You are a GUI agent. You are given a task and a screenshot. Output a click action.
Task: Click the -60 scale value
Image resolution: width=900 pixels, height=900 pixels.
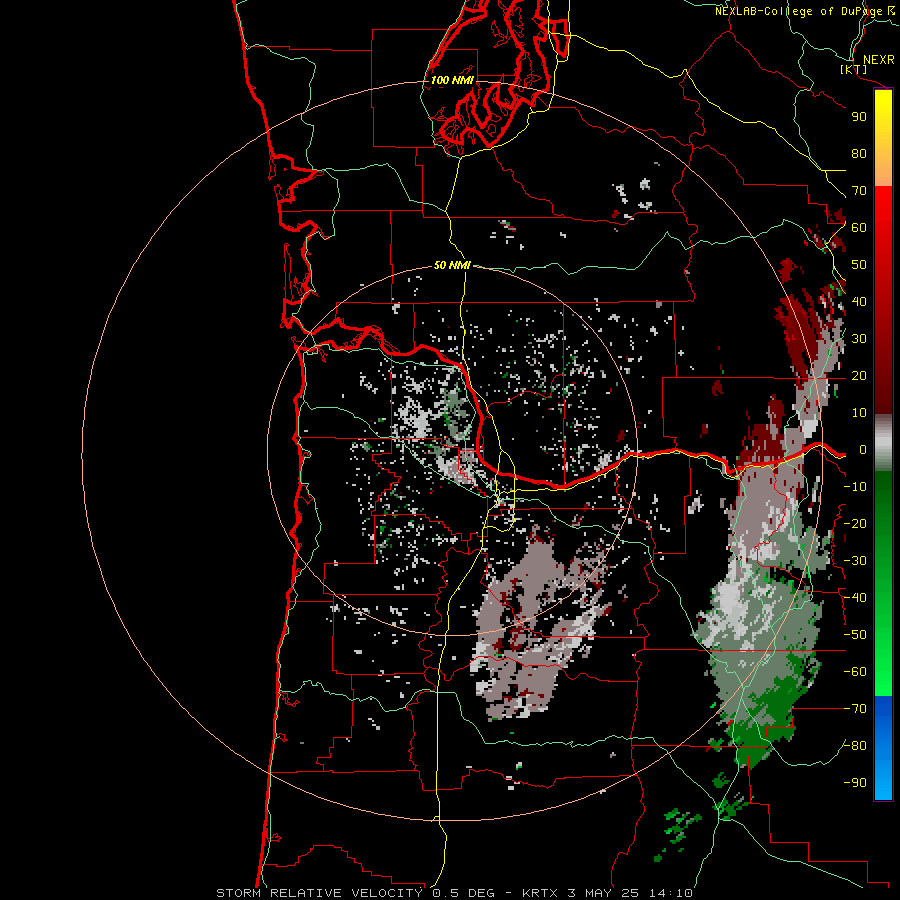pos(855,672)
